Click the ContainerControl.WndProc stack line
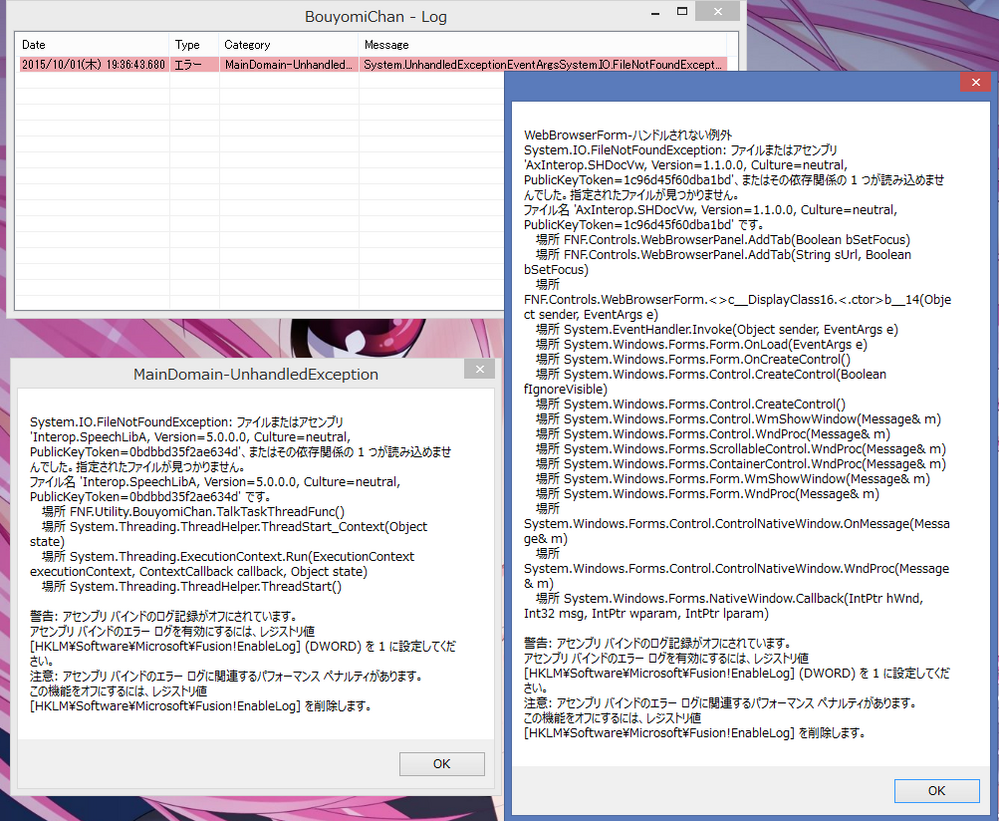The width and height of the screenshot is (999, 821). click(x=741, y=464)
